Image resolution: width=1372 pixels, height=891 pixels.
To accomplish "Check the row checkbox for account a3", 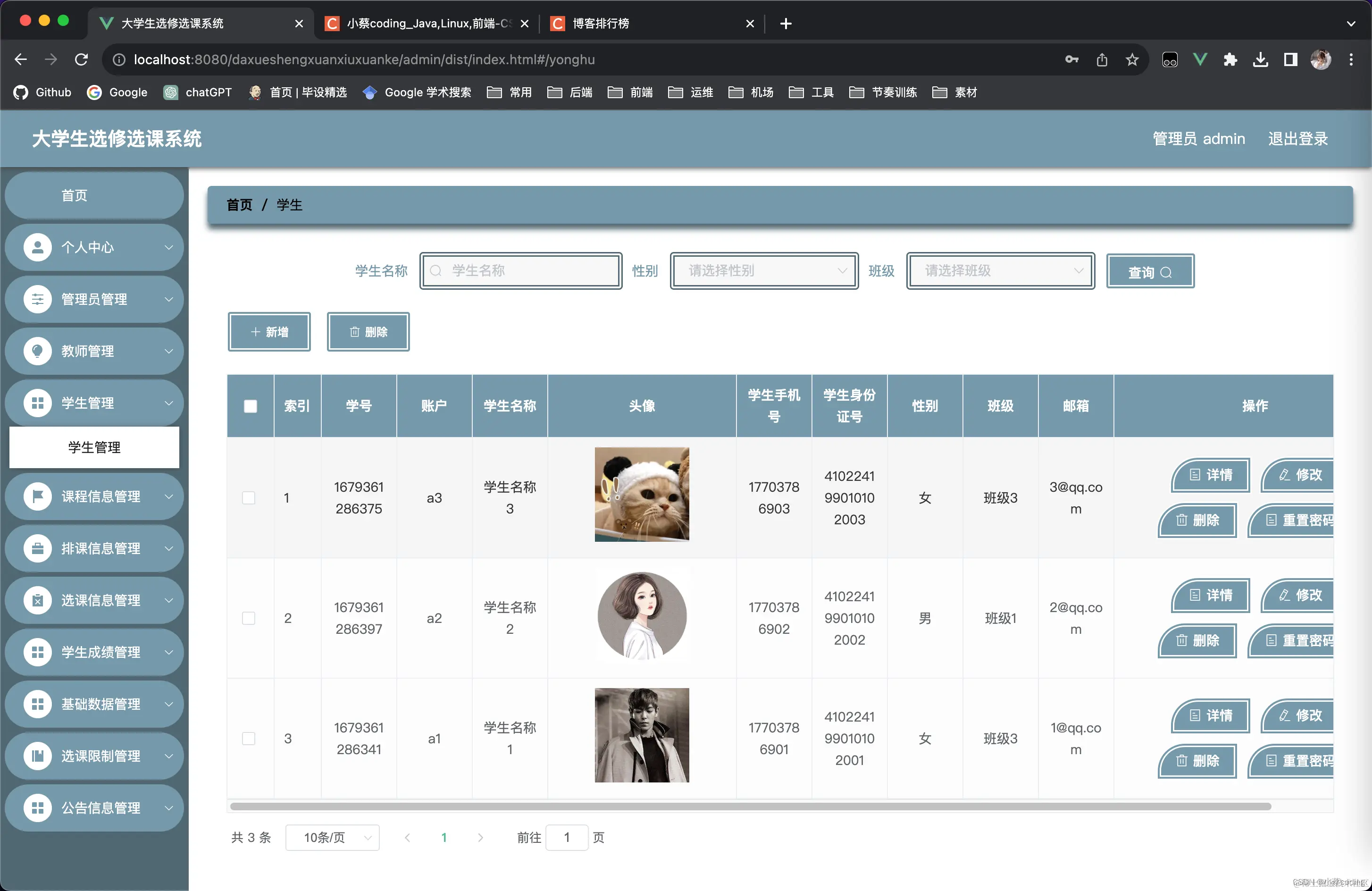I will [249, 498].
